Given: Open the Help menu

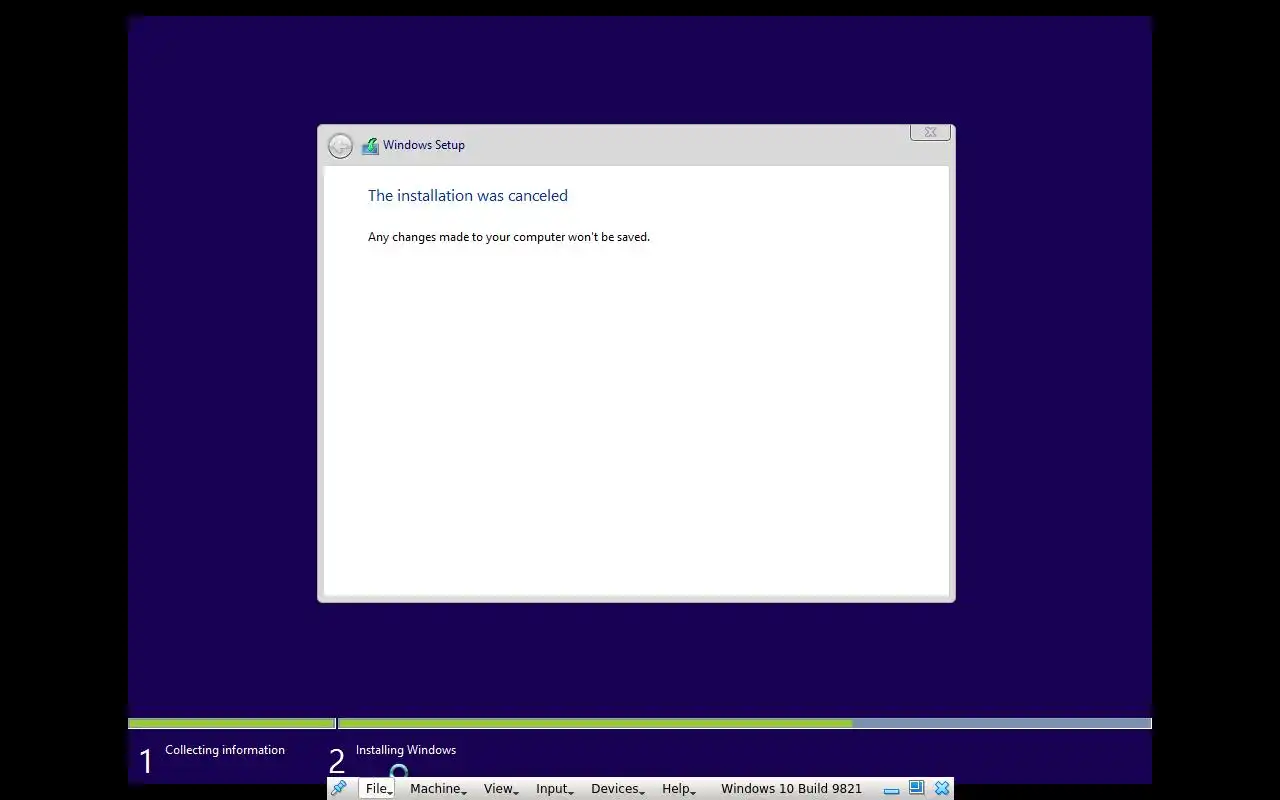Looking at the screenshot, I should click(678, 788).
